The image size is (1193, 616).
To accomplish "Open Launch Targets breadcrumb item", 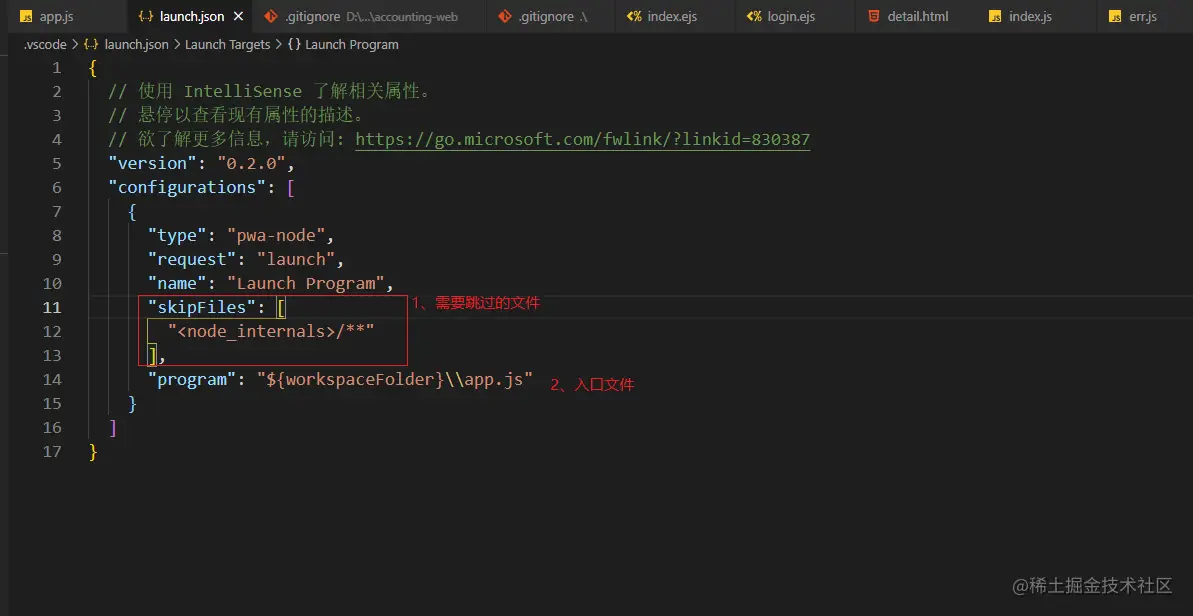I will pos(227,44).
